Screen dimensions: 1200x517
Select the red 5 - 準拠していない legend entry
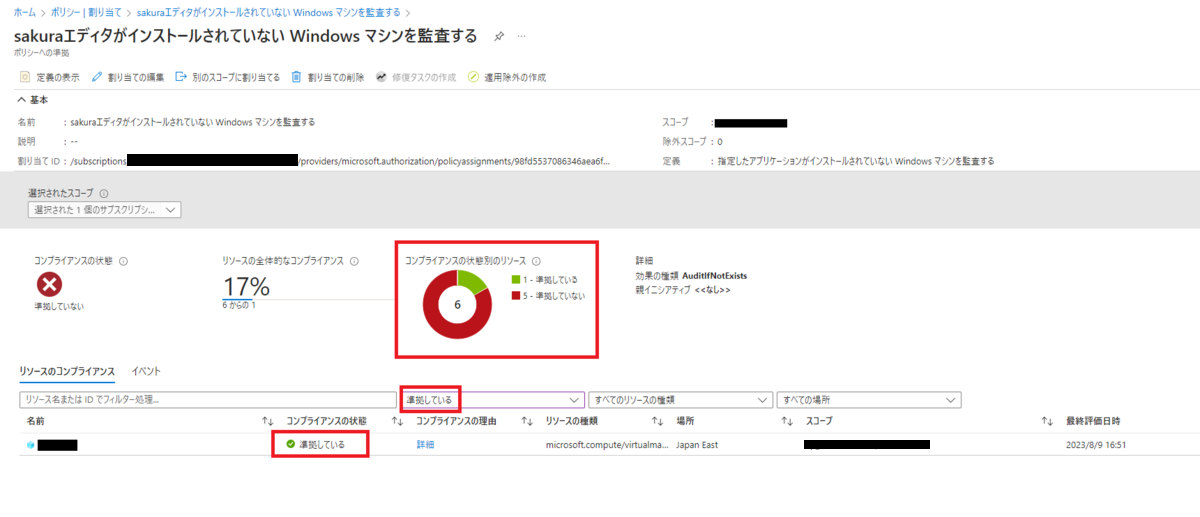(548, 296)
